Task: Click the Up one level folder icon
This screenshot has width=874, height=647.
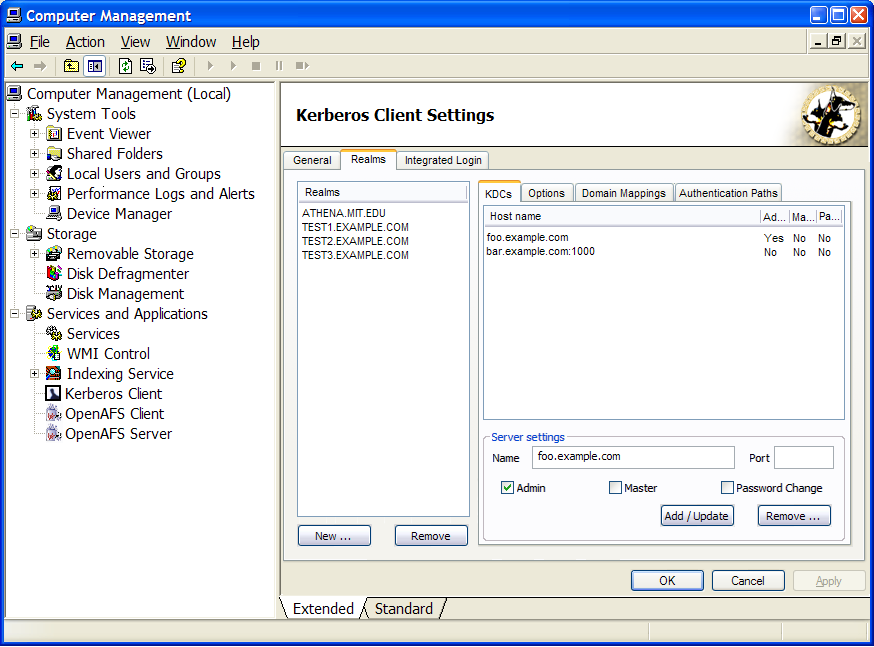Action: 71,66
